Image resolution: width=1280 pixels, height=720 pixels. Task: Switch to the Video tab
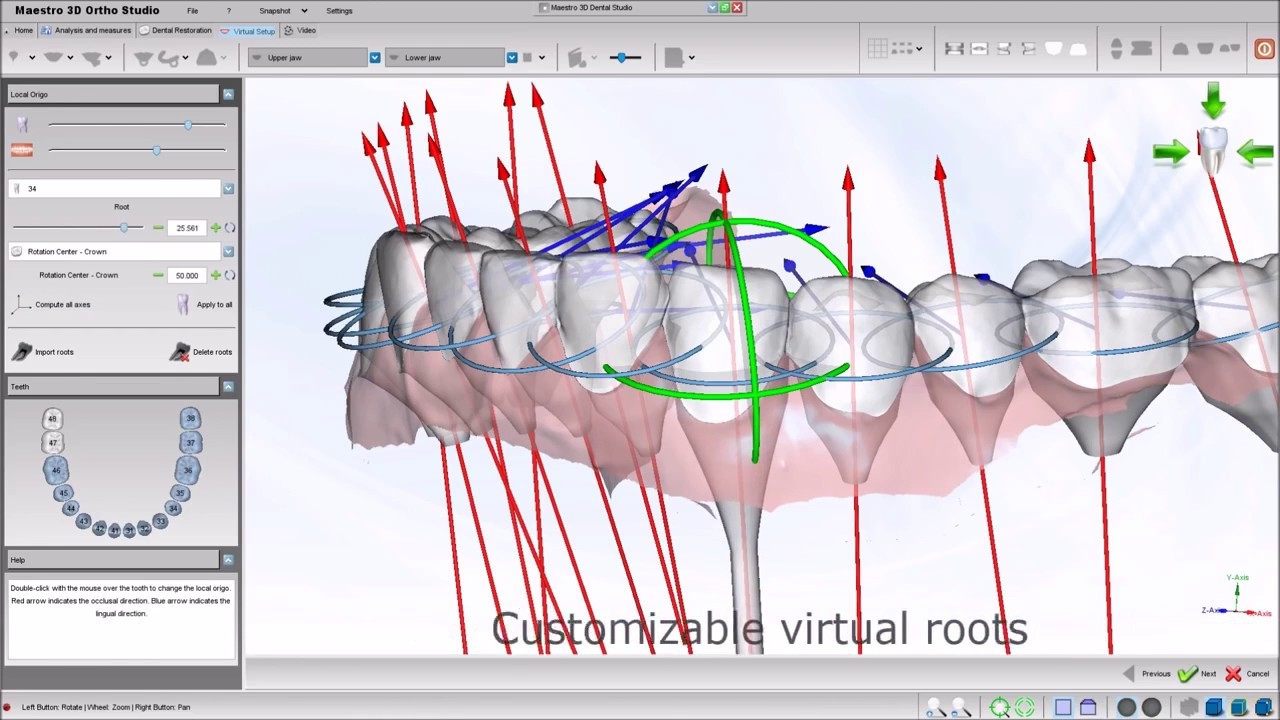point(300,31)
